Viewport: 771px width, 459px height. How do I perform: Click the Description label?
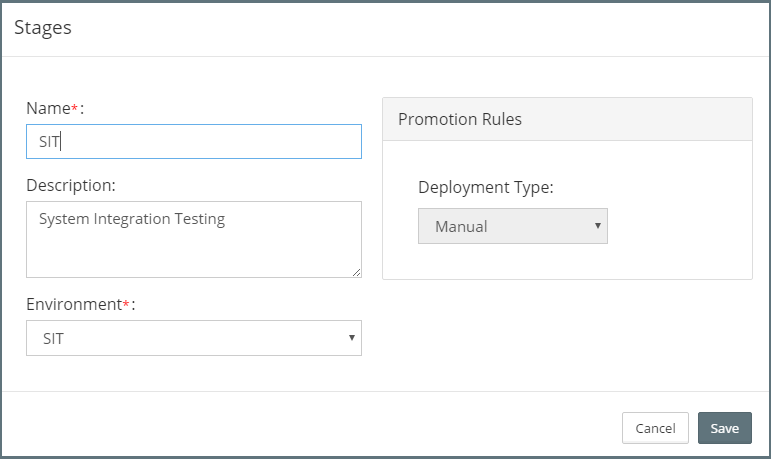(x=70, y=185)
